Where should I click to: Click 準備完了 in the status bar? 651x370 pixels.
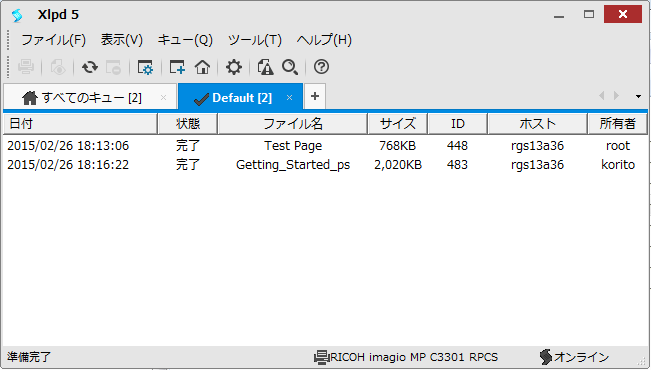29,357
